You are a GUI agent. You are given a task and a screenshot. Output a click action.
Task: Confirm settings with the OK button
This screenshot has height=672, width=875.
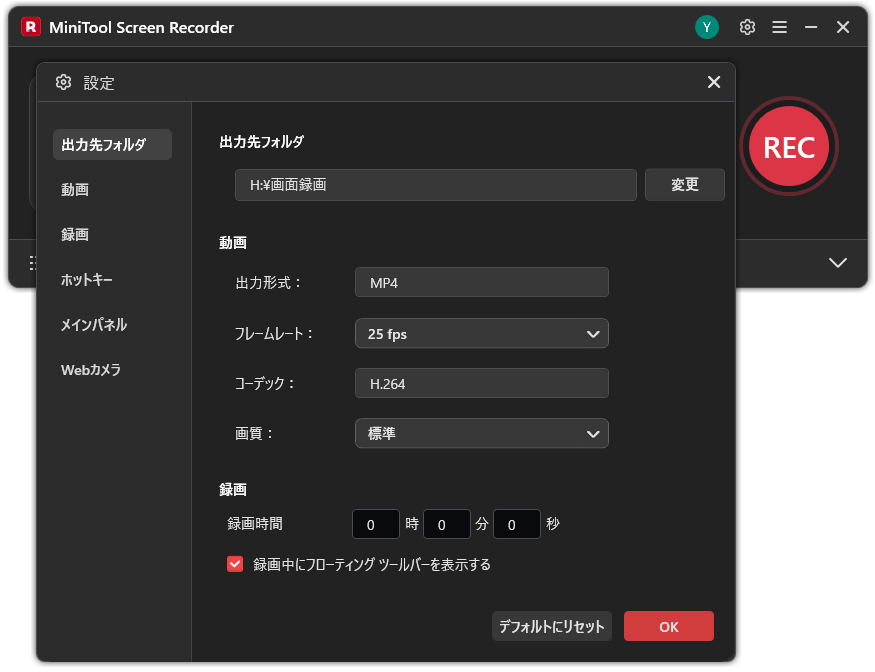pyautogui.click(x=669, y=626)
